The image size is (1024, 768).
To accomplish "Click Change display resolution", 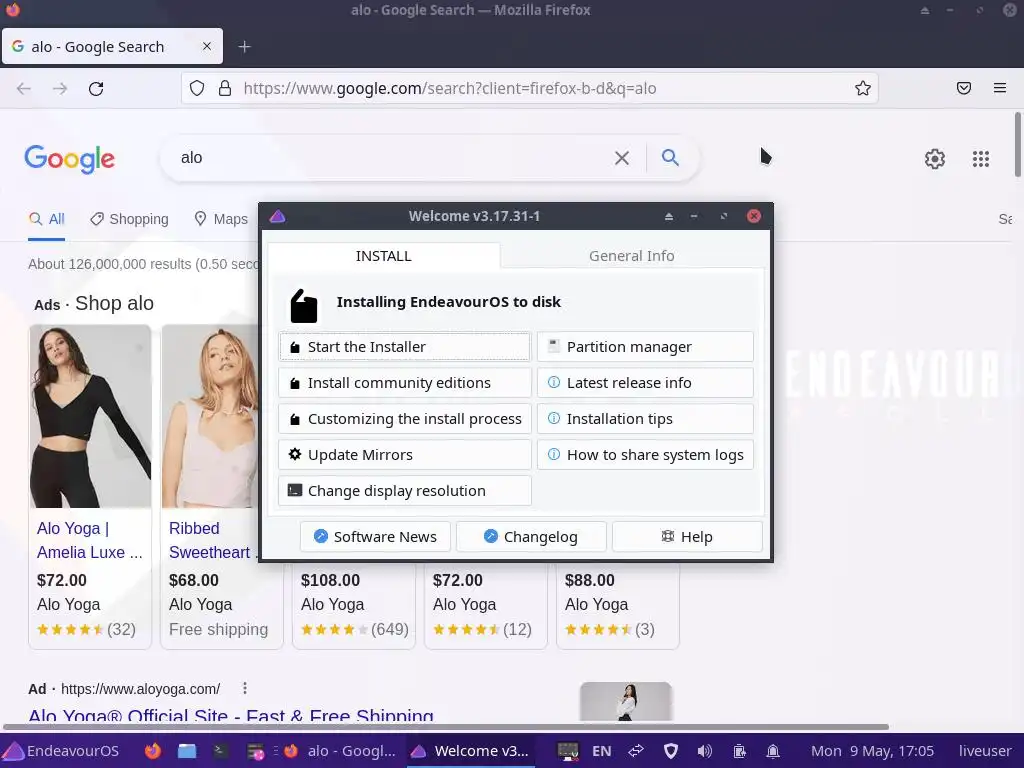I will click(404, 490).
